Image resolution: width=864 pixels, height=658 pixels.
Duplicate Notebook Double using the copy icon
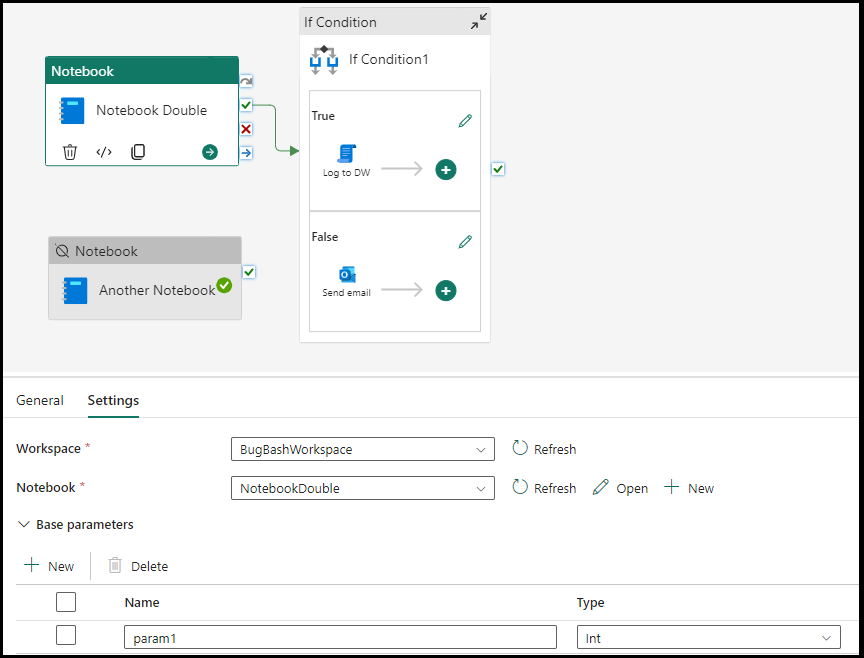pos(138,151)
